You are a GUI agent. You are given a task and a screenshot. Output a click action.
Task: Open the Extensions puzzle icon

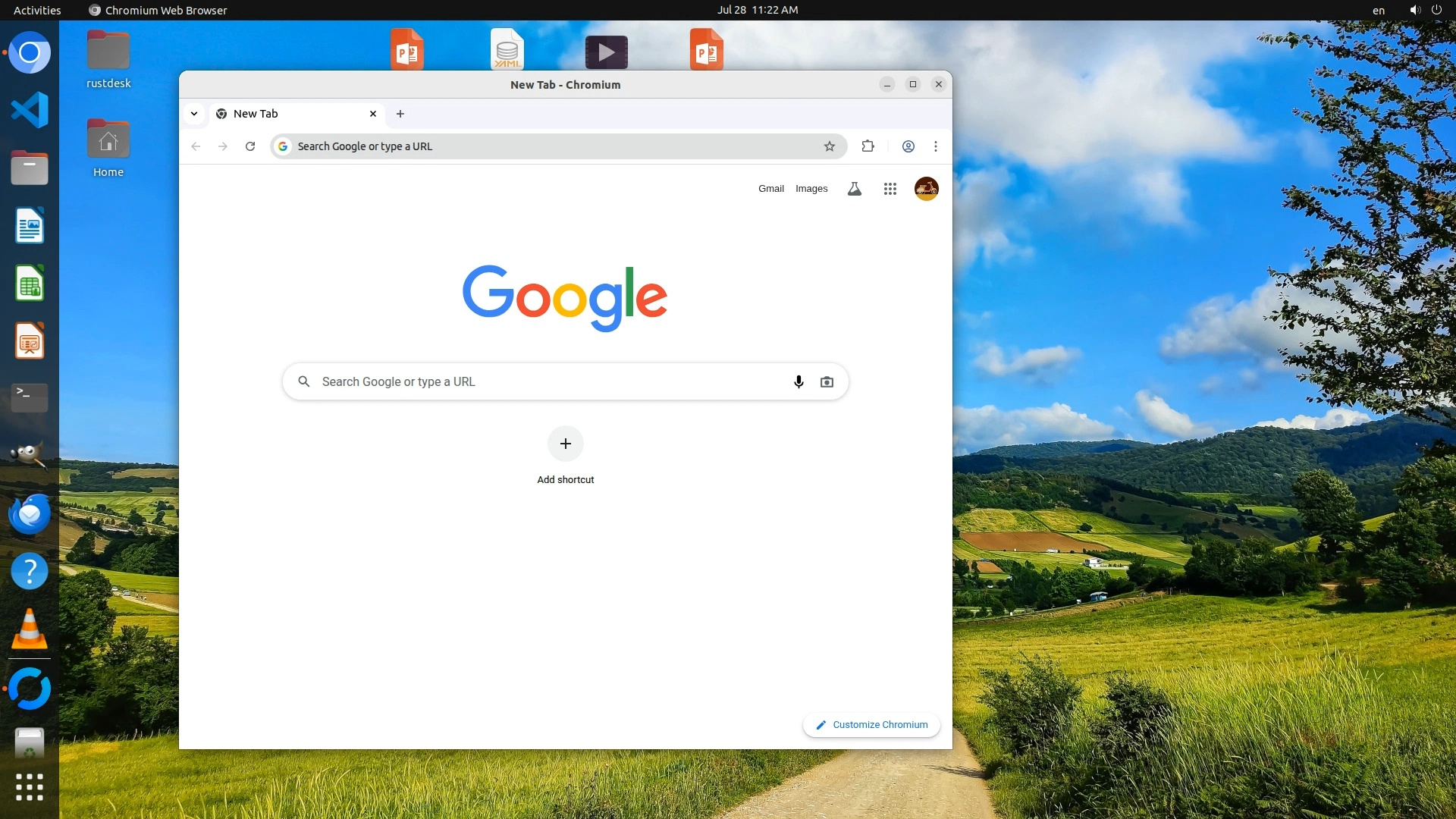click(868, 146)
